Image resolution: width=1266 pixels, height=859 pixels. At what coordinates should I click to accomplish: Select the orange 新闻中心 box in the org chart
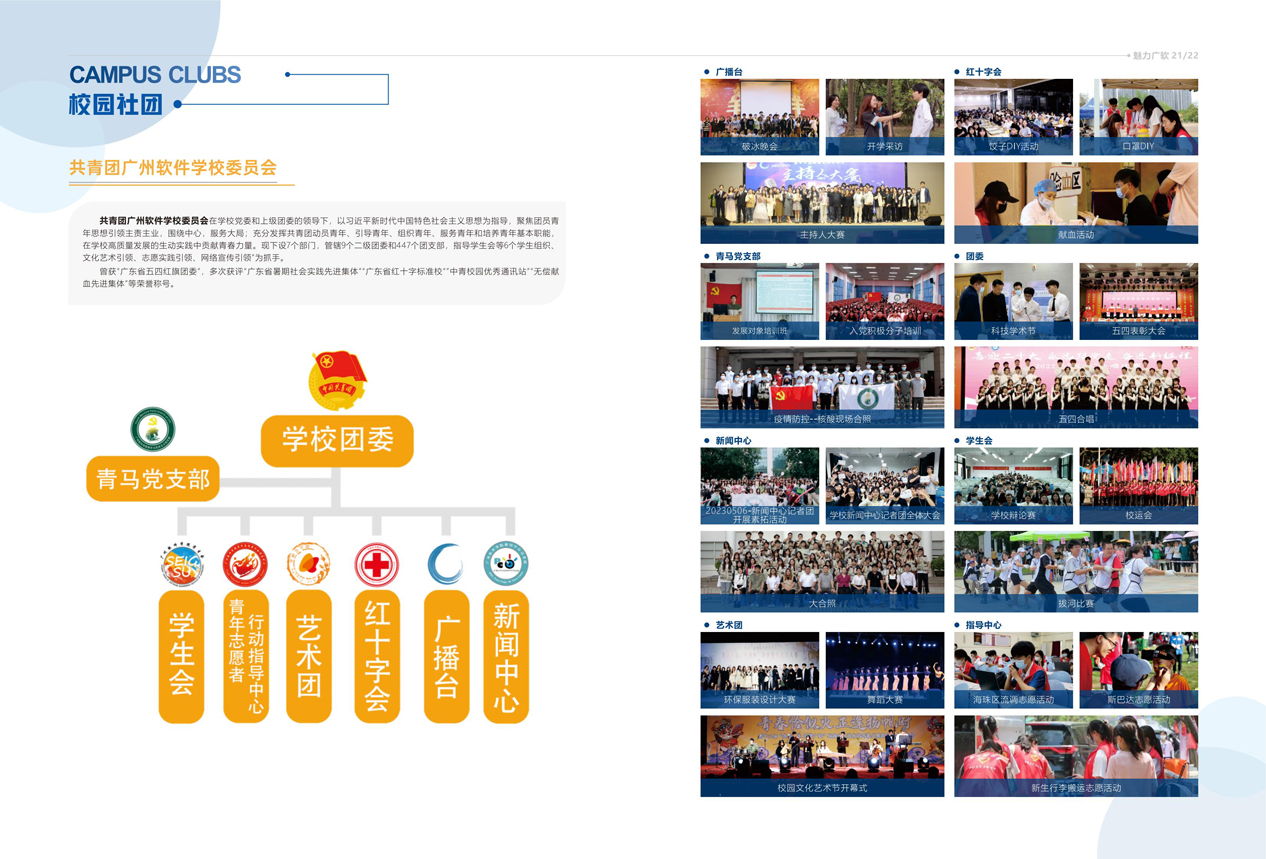pos(506,656)
